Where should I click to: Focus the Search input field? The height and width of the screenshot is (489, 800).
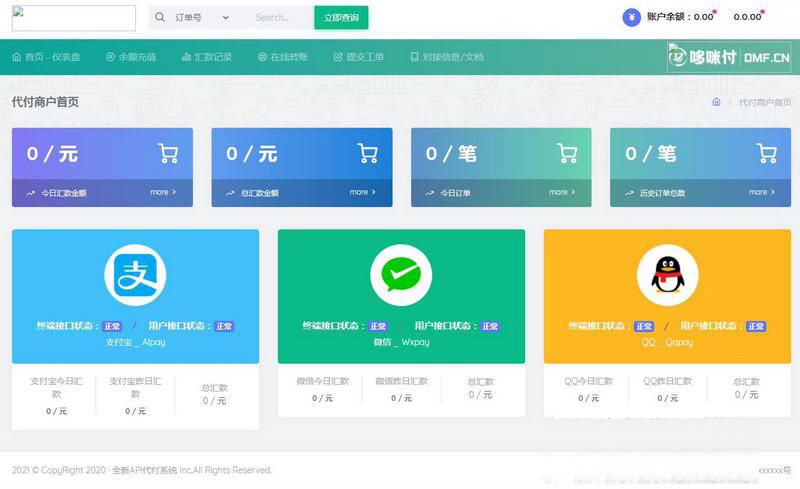pos(281,17)
